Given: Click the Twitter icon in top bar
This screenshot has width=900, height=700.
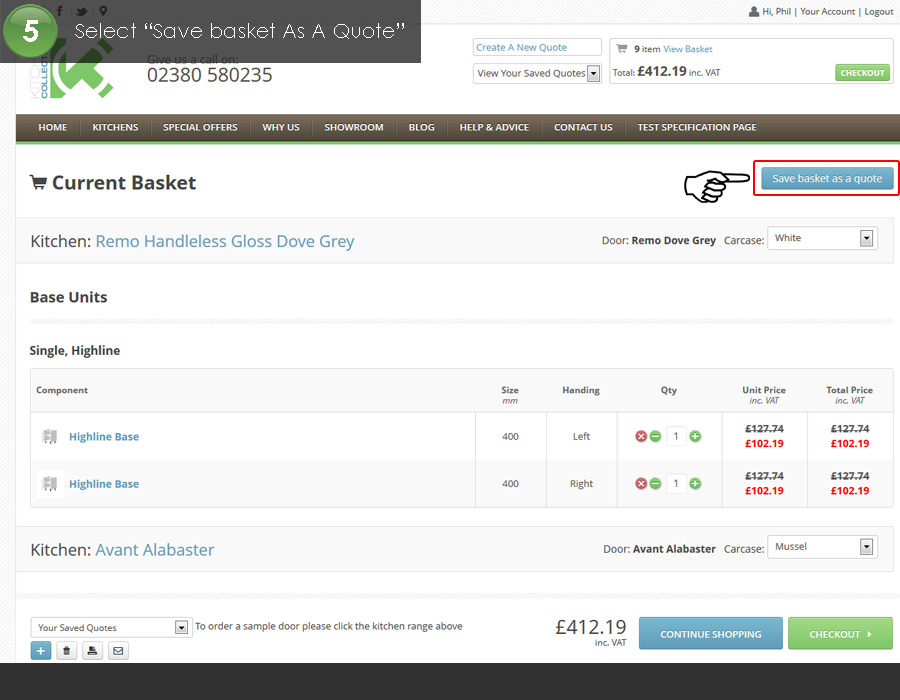Looking at the screenshot, I should click(x=82, y=11).
